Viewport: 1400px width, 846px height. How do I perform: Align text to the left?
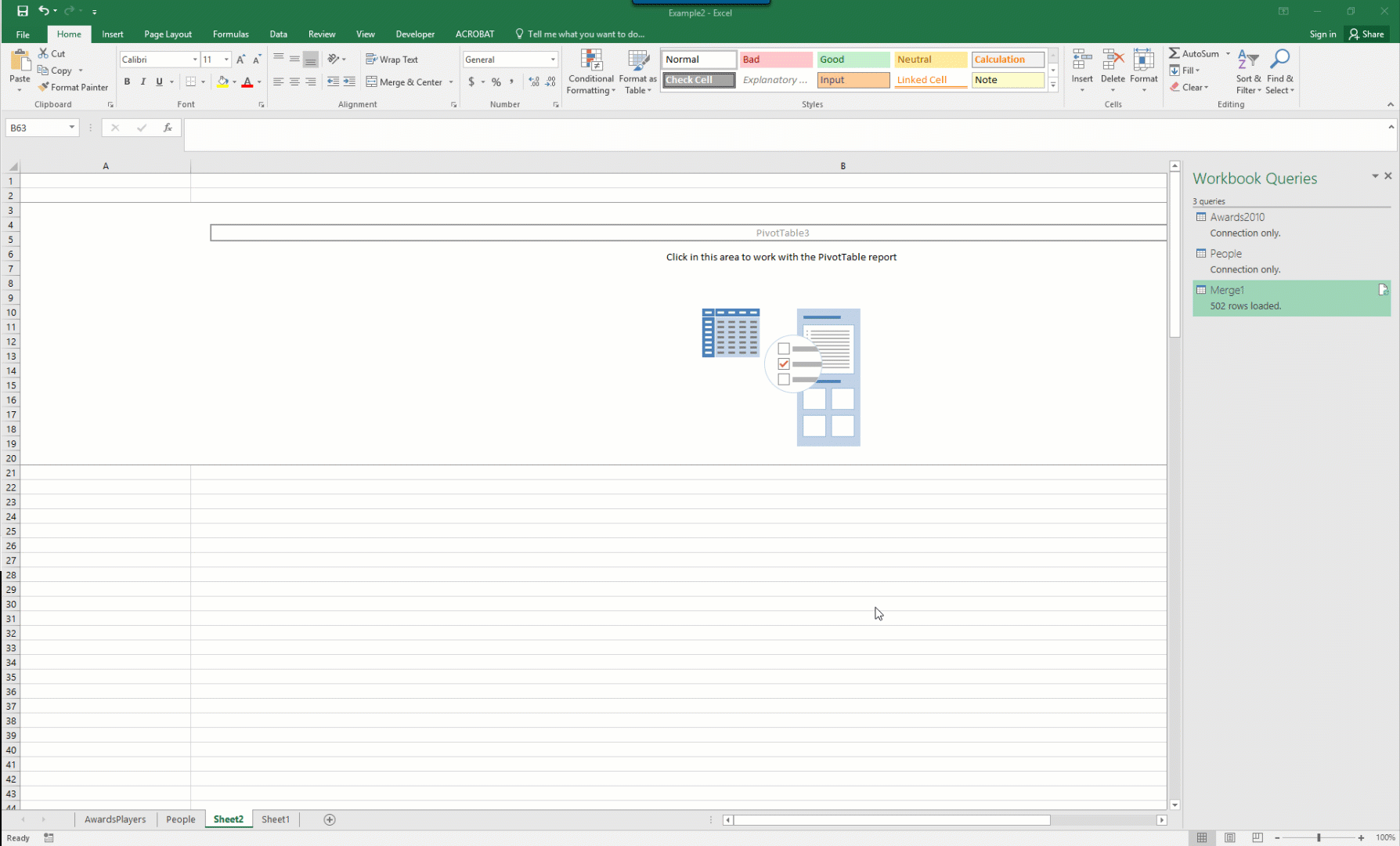point(278,81)
